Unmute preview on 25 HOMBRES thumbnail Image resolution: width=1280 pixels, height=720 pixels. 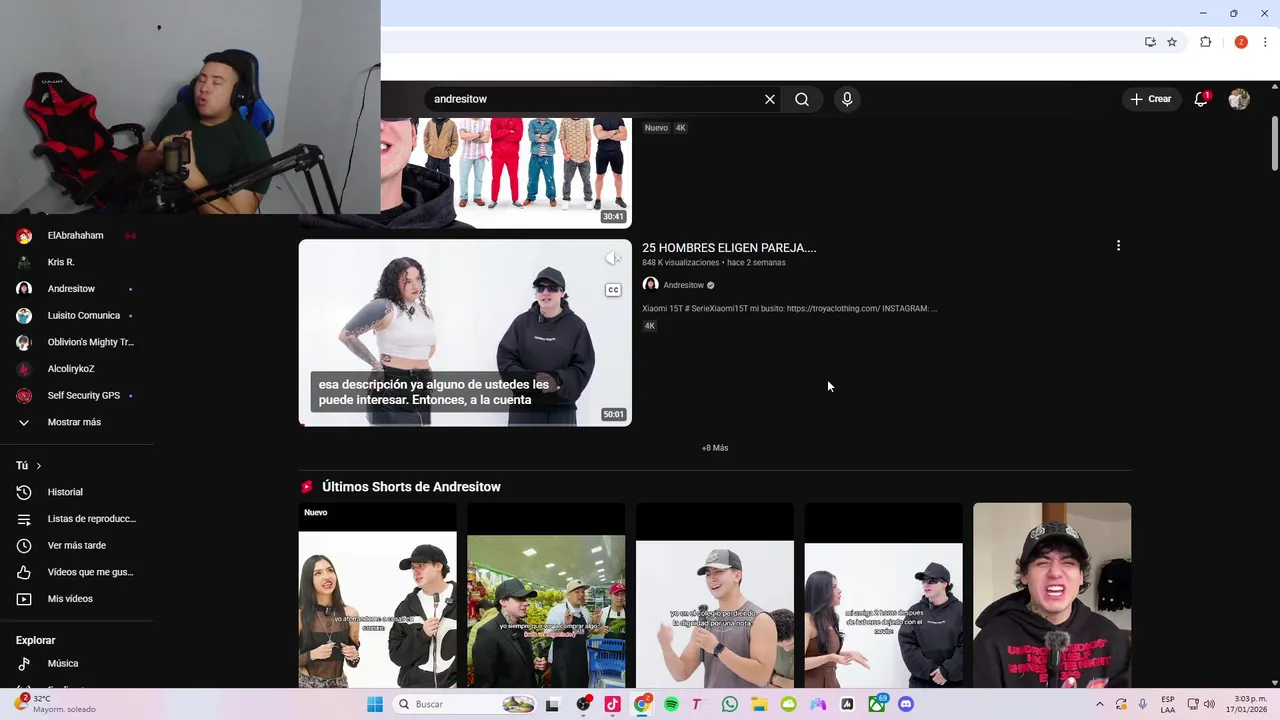coord(613,258)
